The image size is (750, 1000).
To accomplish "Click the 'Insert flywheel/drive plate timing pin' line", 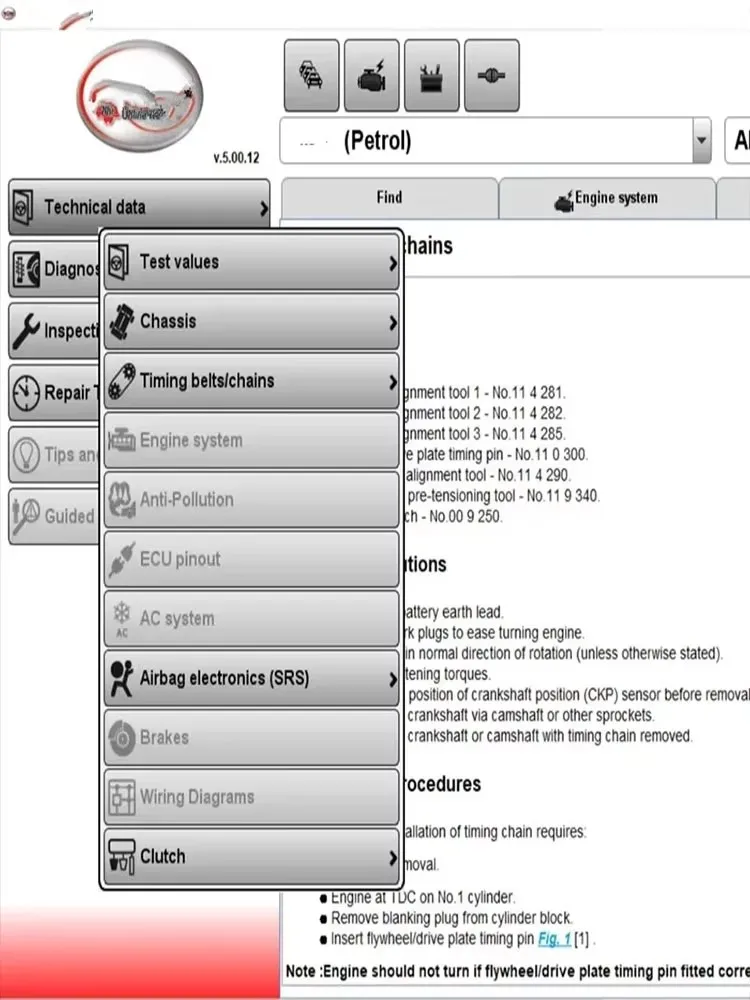I will (x=432, y=939).
